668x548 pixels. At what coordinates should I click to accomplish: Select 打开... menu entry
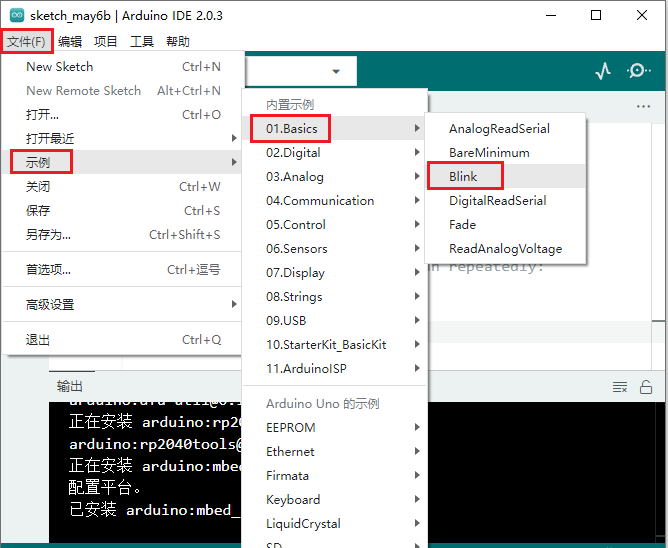123,115
